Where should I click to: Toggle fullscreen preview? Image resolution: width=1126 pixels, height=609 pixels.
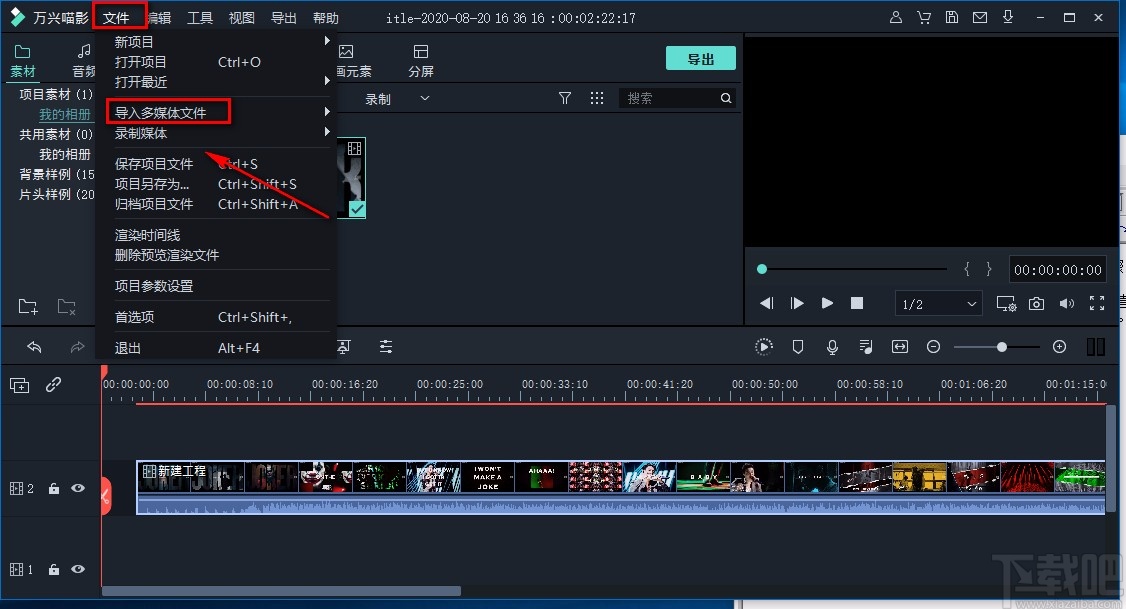point(1097,303)
